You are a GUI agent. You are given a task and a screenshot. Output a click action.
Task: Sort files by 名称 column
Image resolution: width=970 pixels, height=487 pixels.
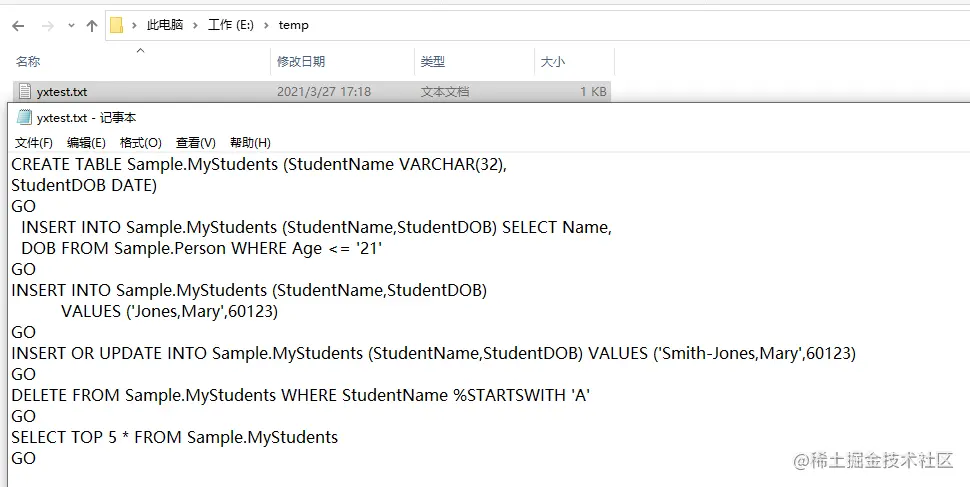[x=28, y=61]
